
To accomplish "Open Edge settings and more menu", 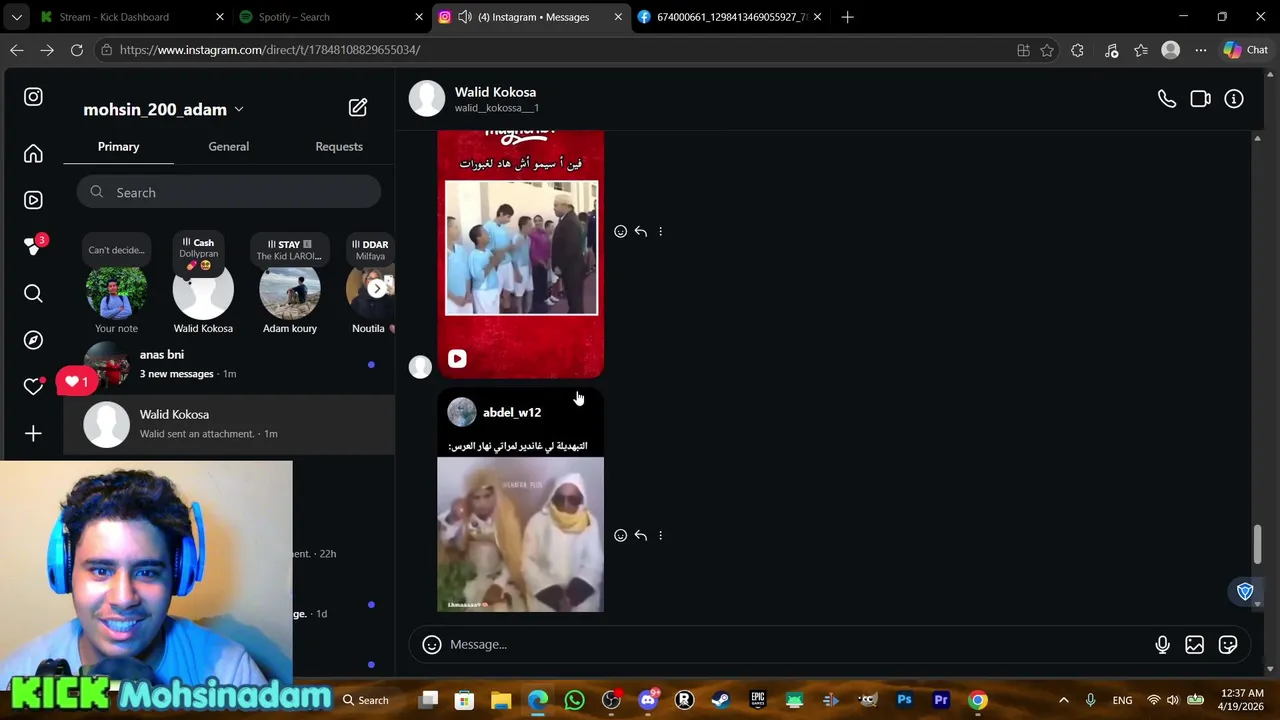I will (1201, 50).
